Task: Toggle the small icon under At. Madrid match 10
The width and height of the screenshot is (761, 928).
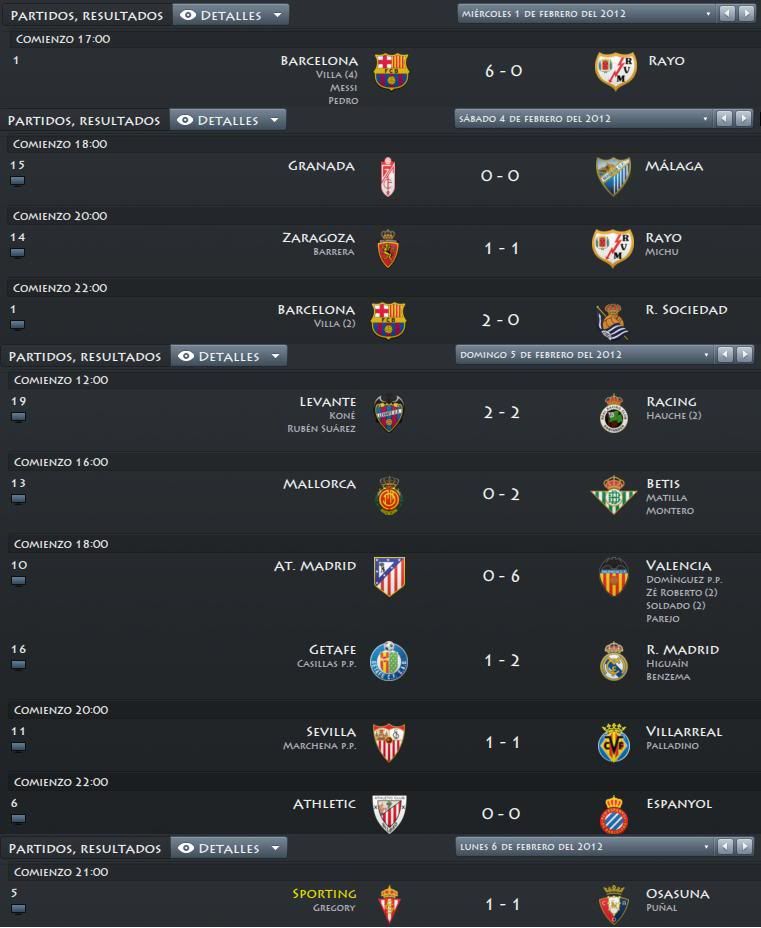Action: pos(18,581)
